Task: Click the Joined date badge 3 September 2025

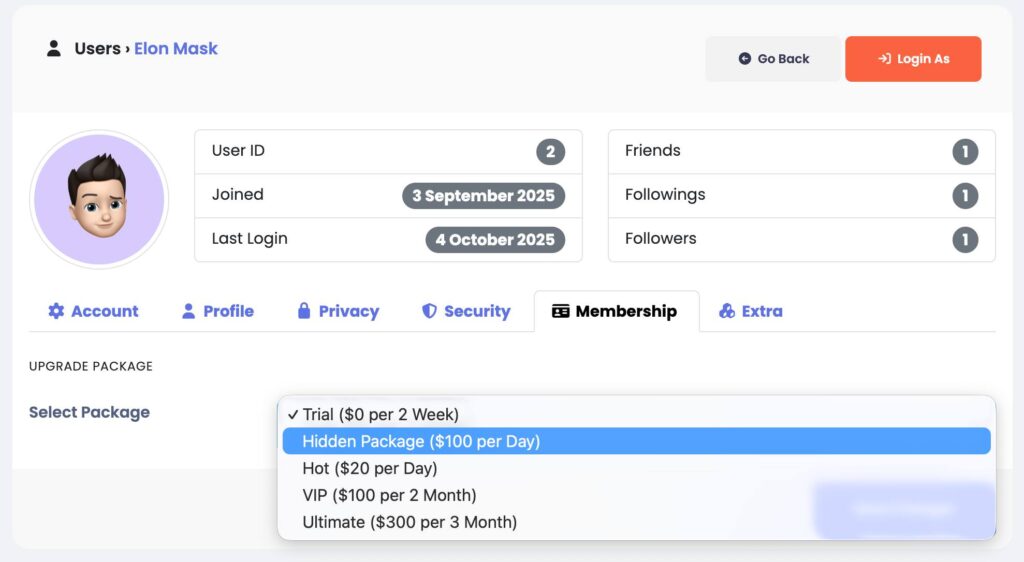Action: 483,195
